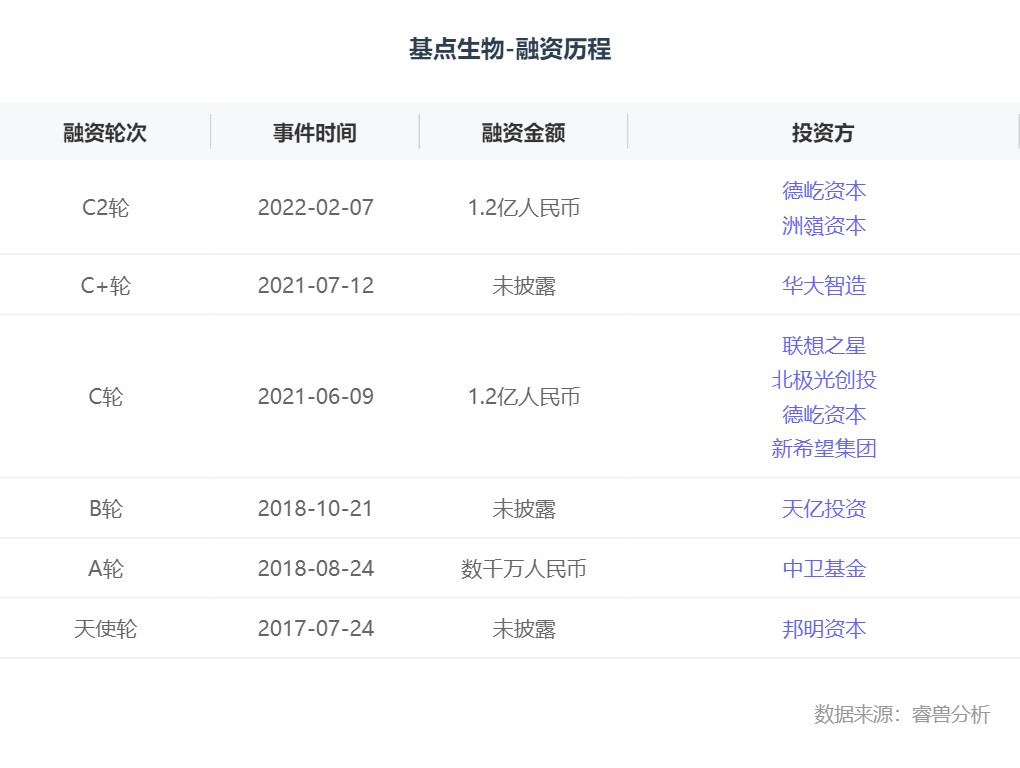Image resolution: width=1020 pixels, height=768 pixels.
Task: Open 德屹资本 link in the C轮 row
Action: click(x=824, y=414)
